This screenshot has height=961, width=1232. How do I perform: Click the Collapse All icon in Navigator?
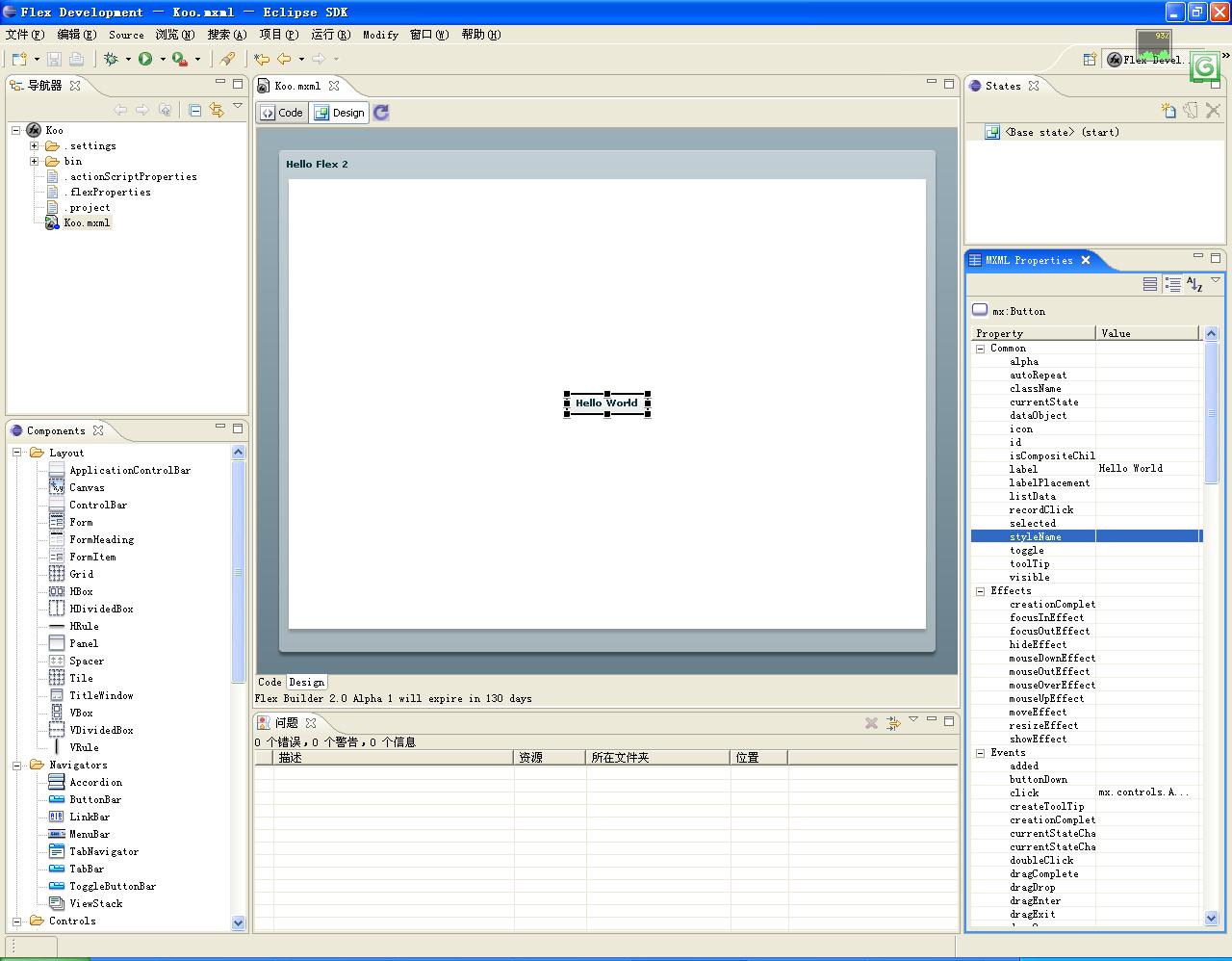click(x=194, y=110)
